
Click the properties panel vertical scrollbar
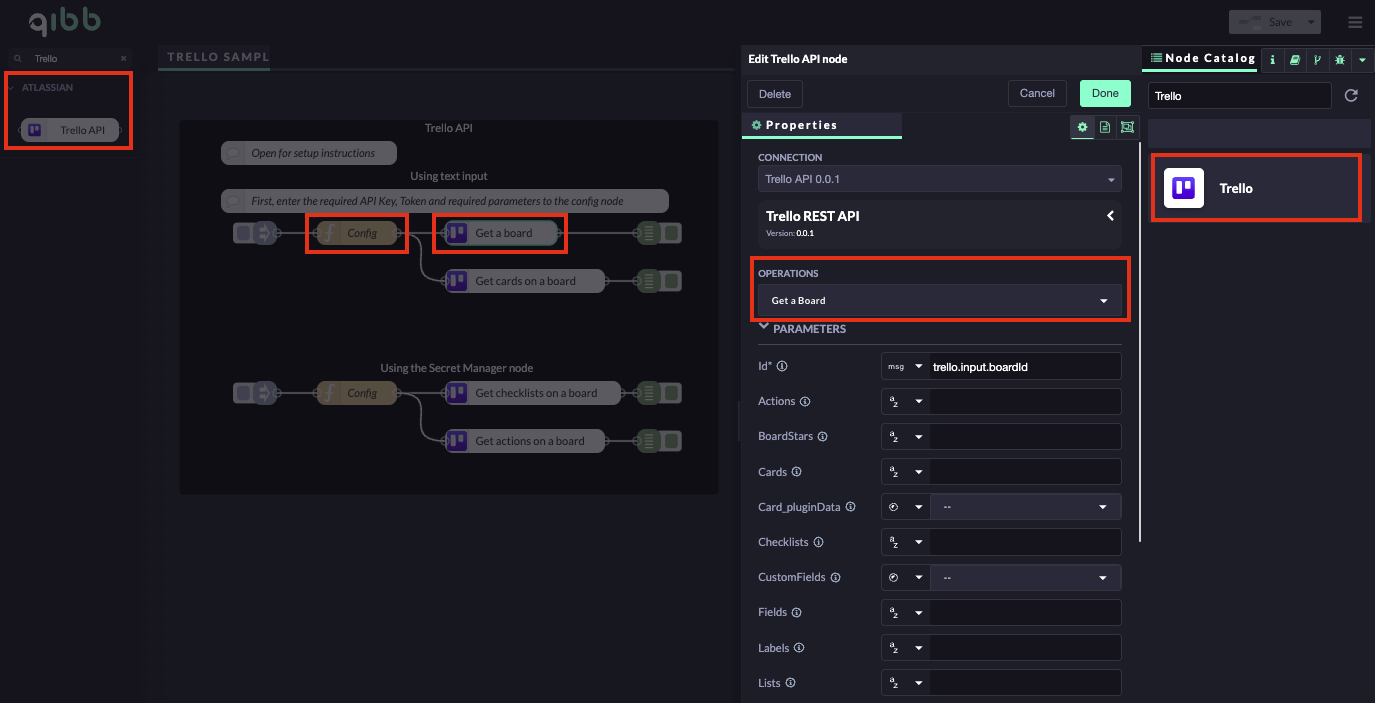[1140, 340]
